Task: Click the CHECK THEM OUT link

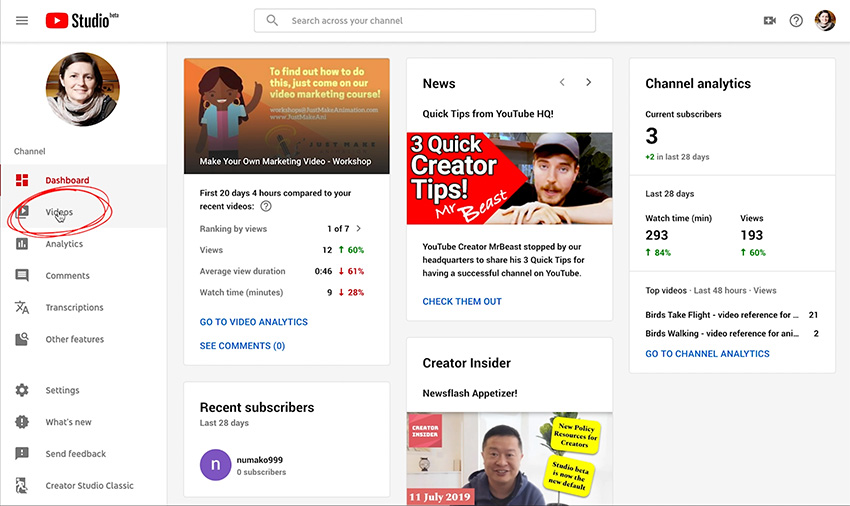Action: 462,301
